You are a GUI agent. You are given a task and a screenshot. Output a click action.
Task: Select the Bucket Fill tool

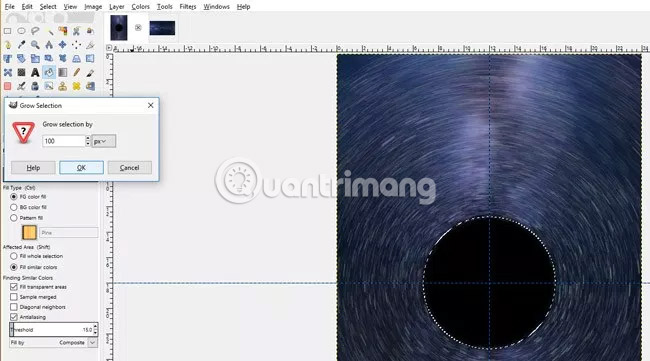[49, 73]
